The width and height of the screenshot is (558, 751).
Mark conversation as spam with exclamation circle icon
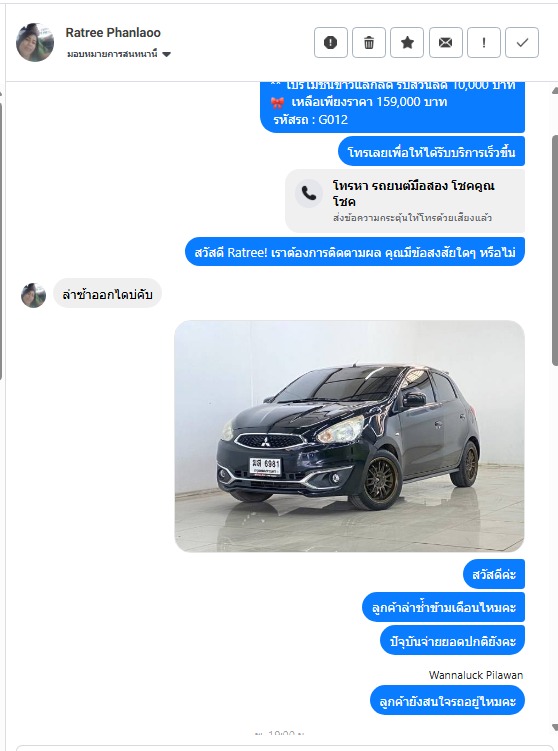point(330,43)
